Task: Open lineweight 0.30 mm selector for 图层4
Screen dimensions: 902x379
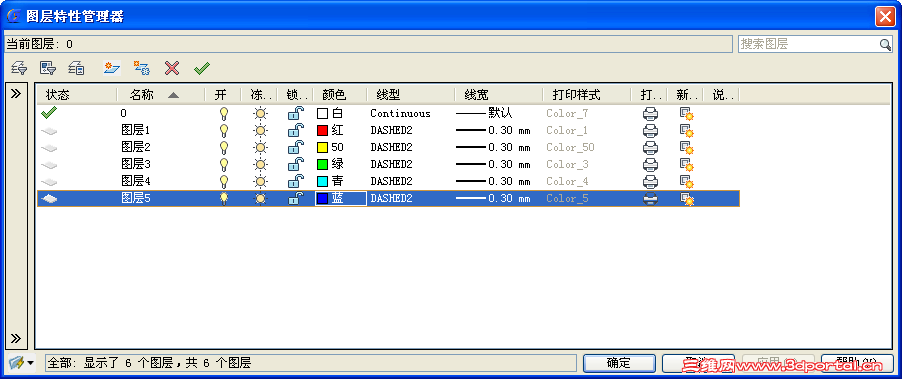Action: click(493, 182)
